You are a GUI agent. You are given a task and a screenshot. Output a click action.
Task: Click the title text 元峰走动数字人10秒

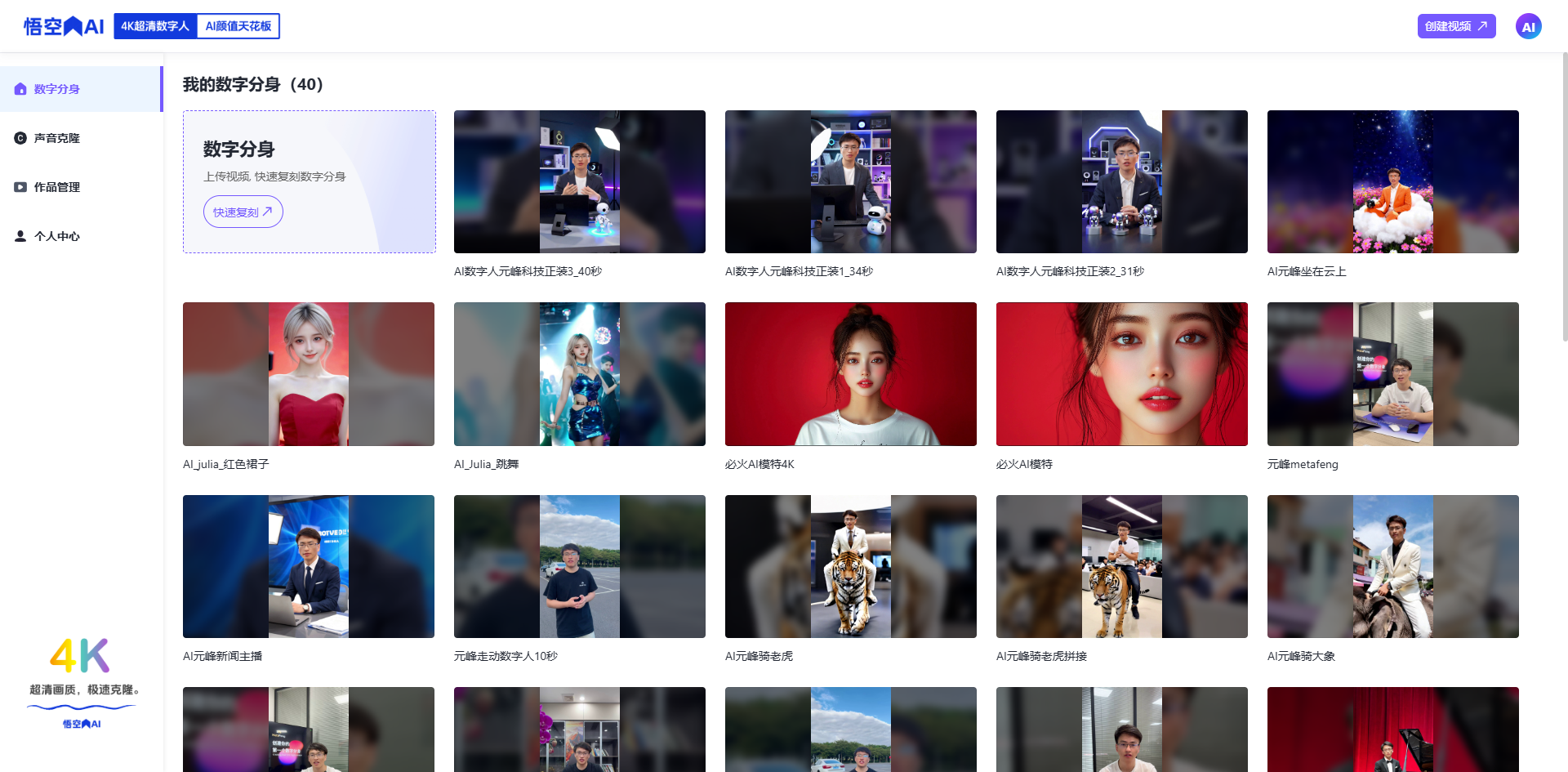[506, 656]
